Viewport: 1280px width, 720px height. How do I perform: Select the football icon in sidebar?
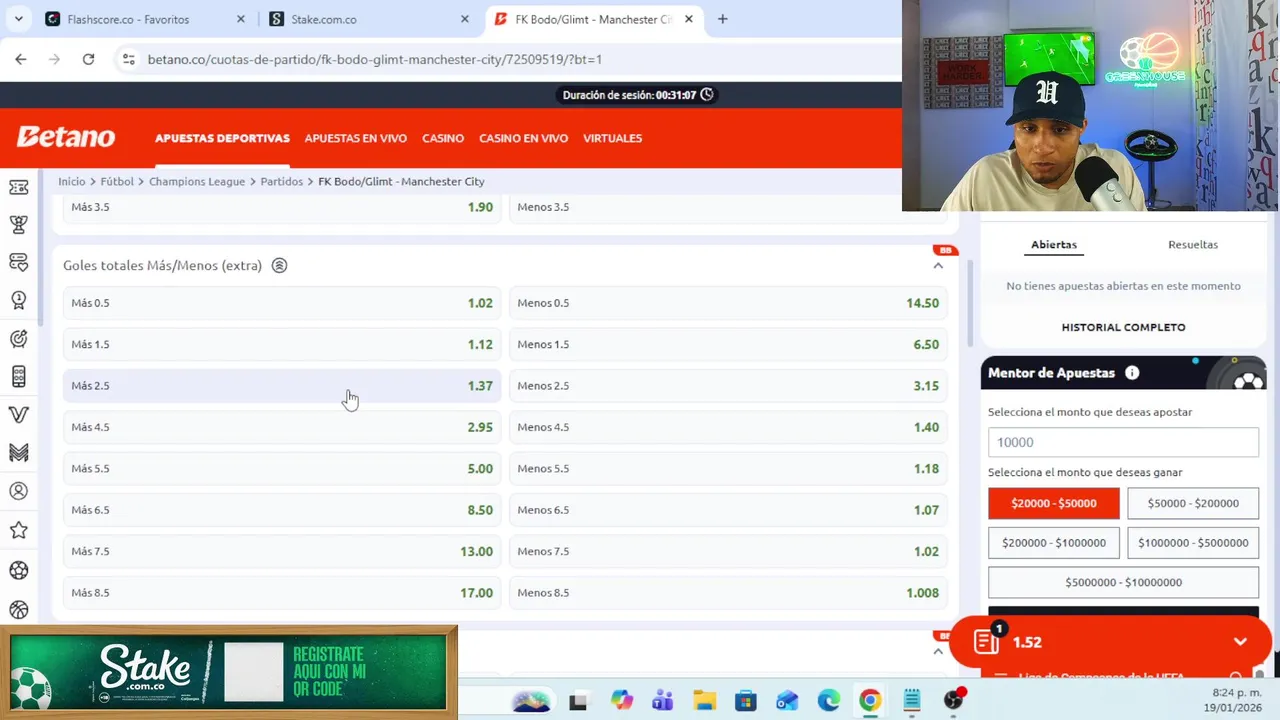18,570
